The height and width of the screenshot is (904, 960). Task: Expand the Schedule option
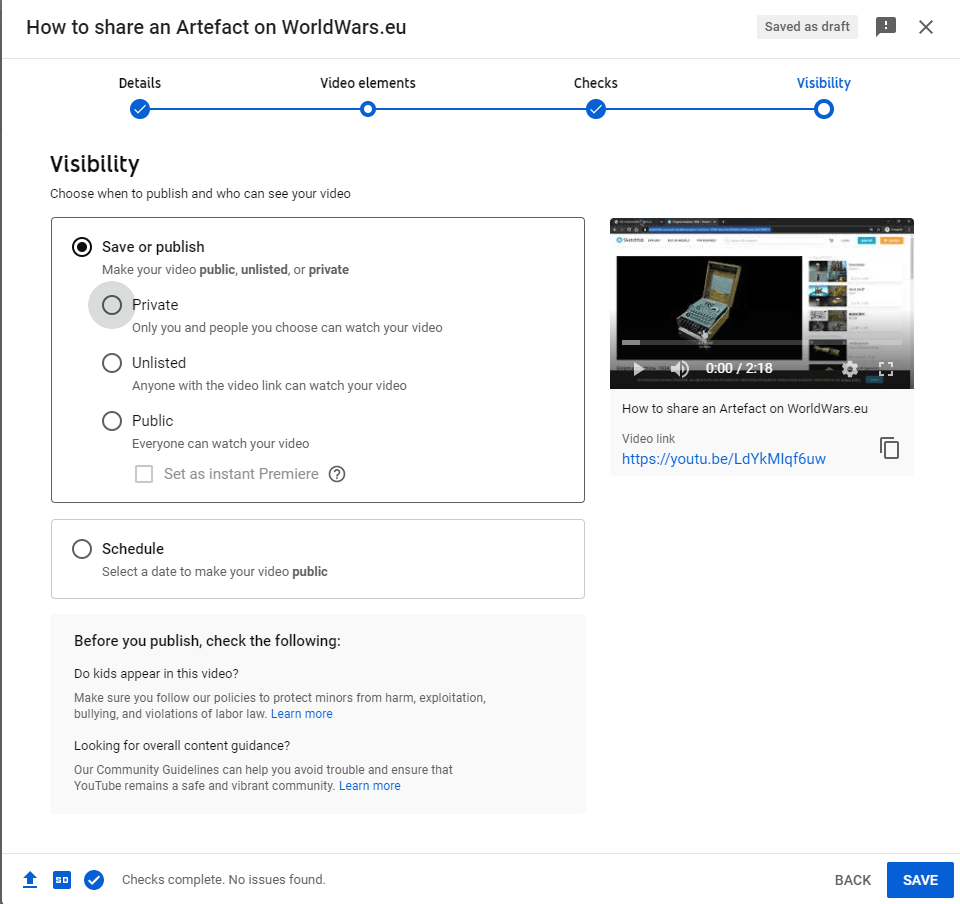click(x=82, y=549)
